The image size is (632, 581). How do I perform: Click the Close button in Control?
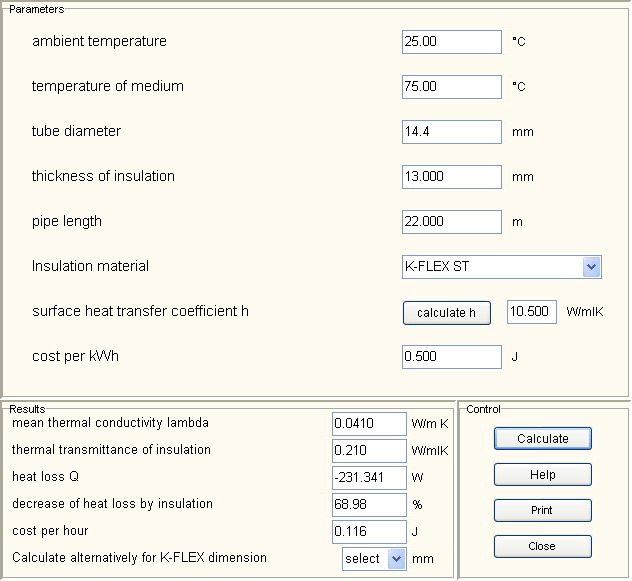point(543,546)
